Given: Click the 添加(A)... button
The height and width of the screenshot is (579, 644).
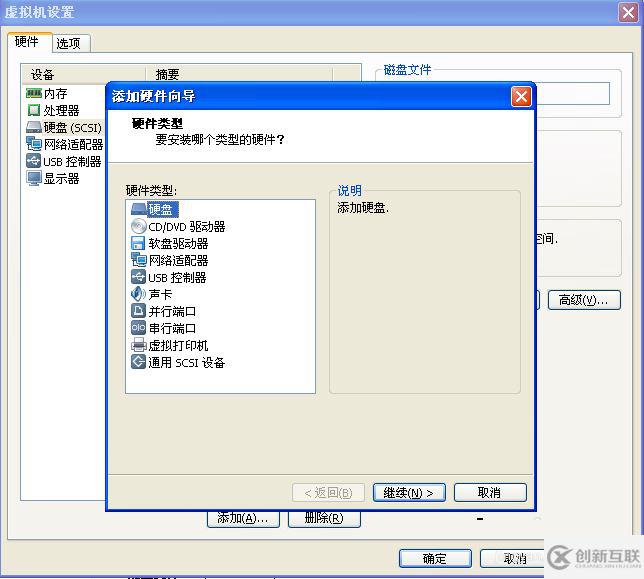Looking at the screenshot, I should [243, 518].
